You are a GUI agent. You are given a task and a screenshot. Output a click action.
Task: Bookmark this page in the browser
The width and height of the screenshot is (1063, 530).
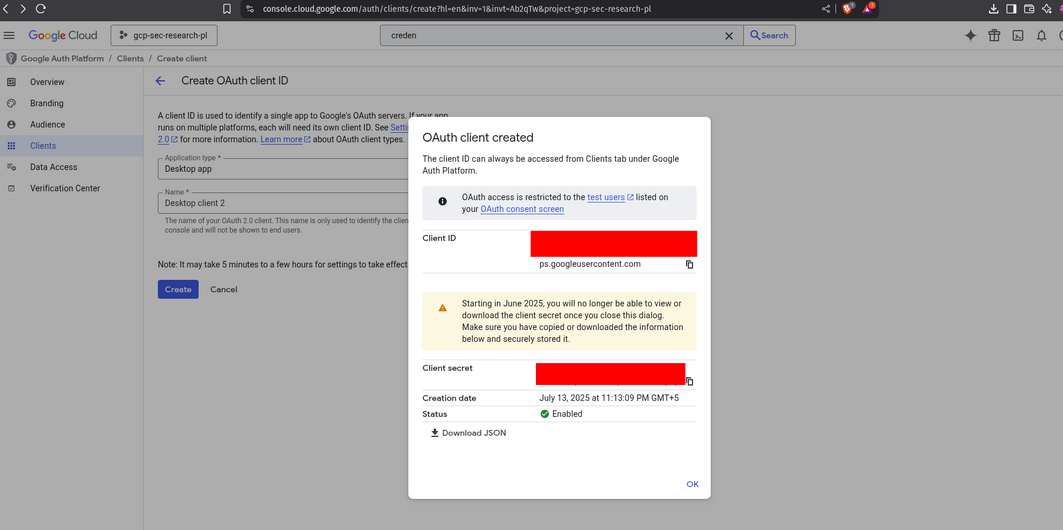[x=227, y=9]
